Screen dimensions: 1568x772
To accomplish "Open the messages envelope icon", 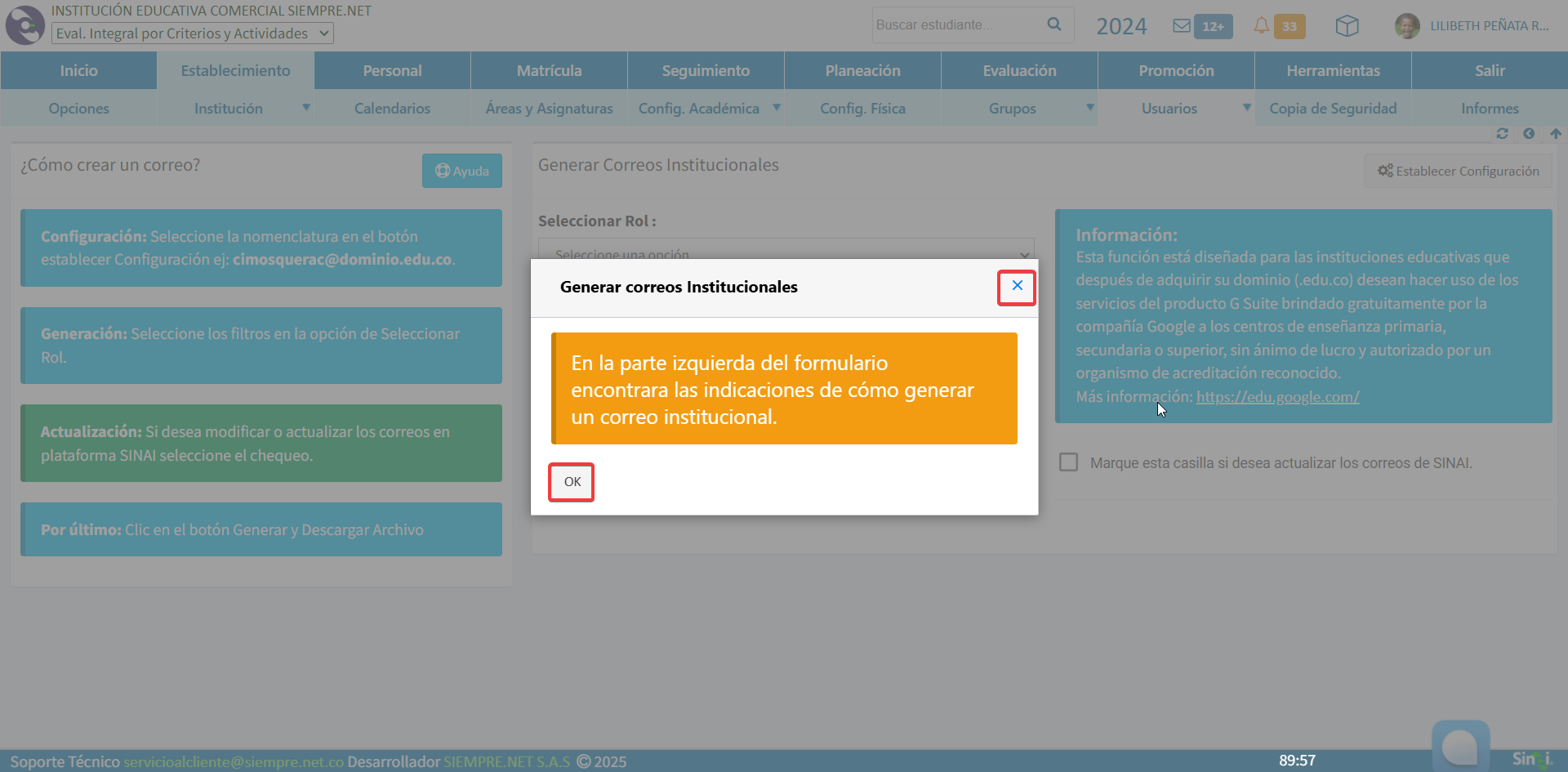I will pyautogui.click(x=1181, y=26).
